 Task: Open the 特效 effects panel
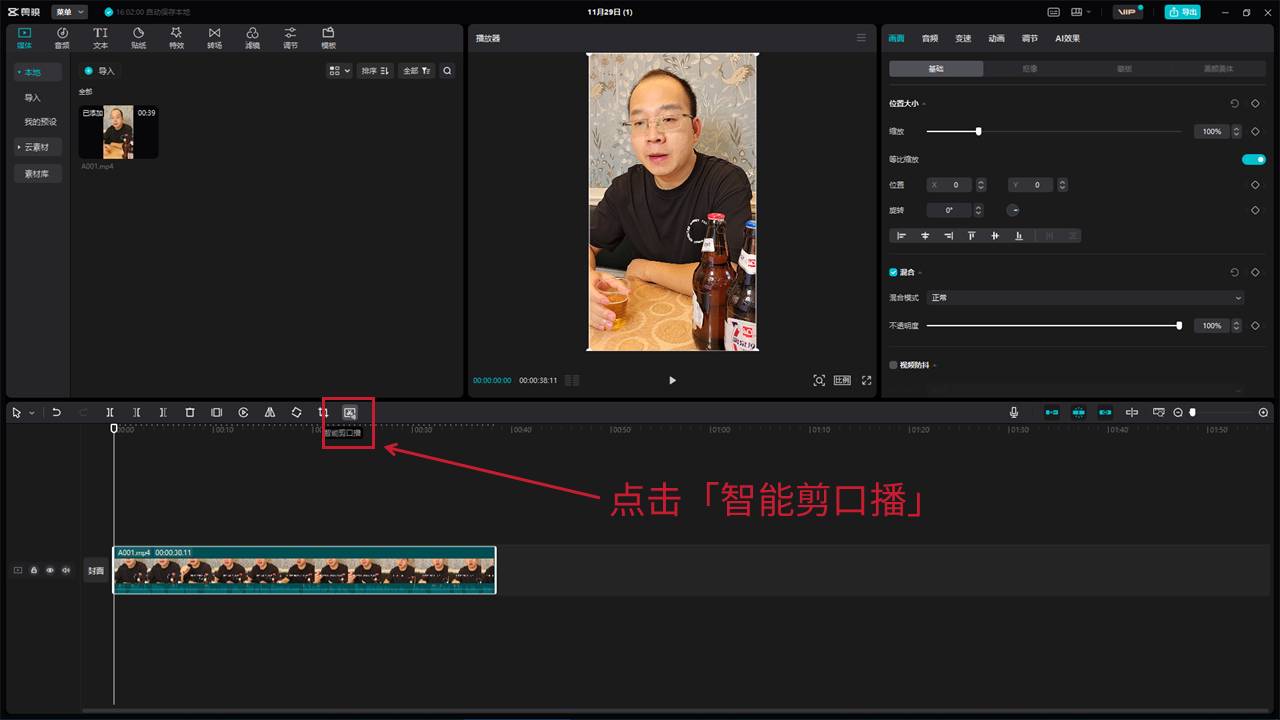[x=176, y=38]
